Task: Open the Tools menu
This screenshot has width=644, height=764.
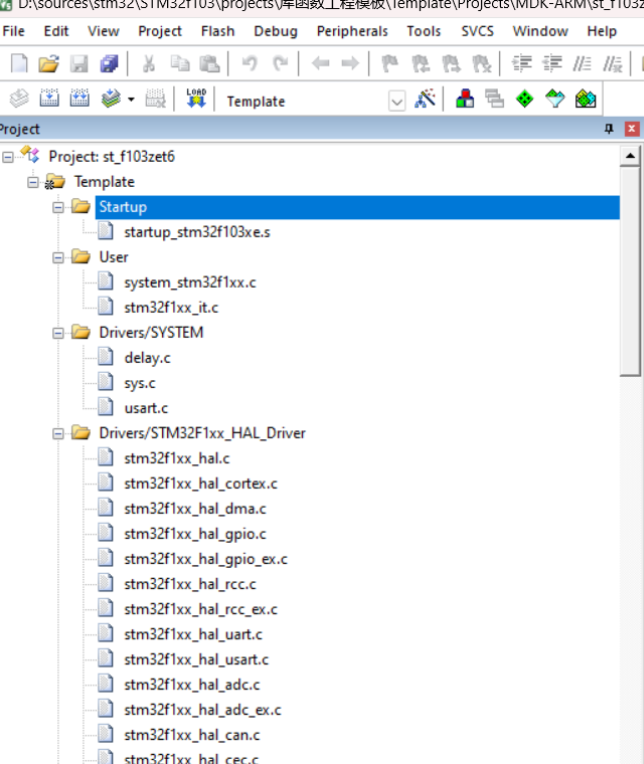Action: tap(424, 31)
